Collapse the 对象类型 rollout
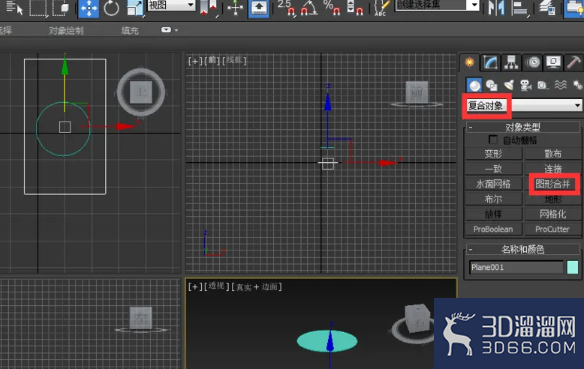 click(x=523, y=127)
